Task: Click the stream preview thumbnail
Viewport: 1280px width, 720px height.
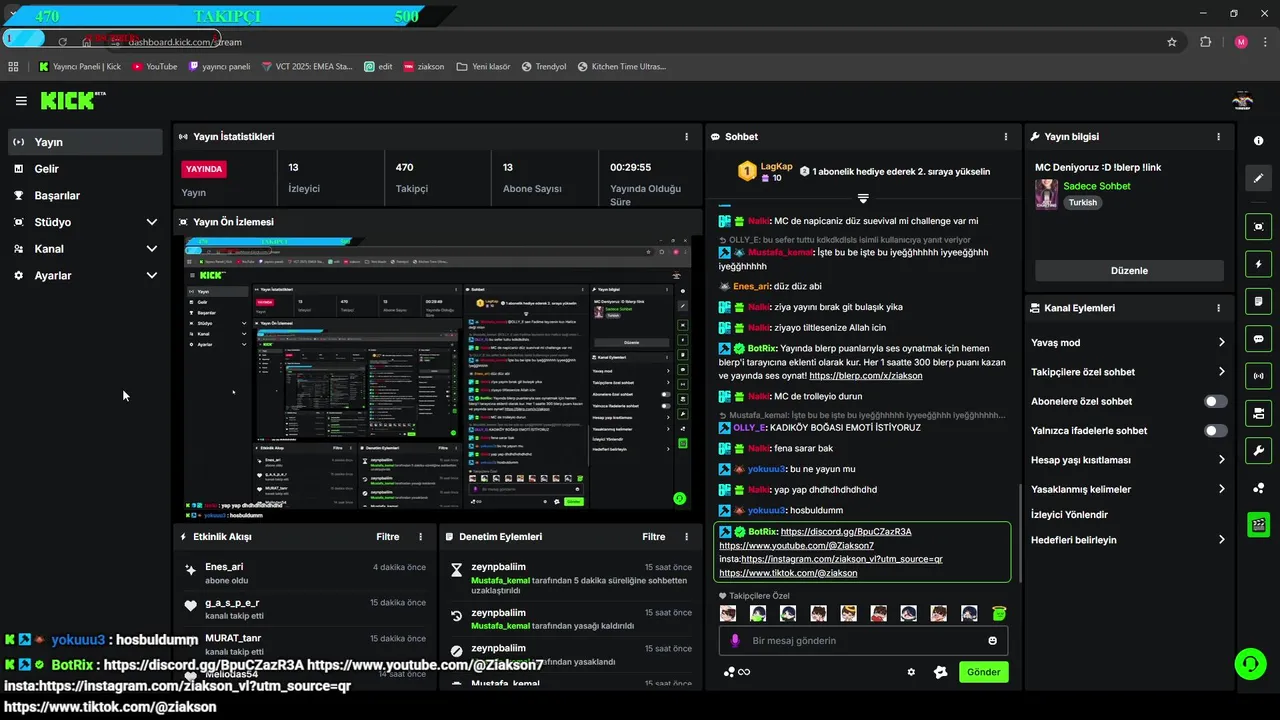Action: coord(437,377)
